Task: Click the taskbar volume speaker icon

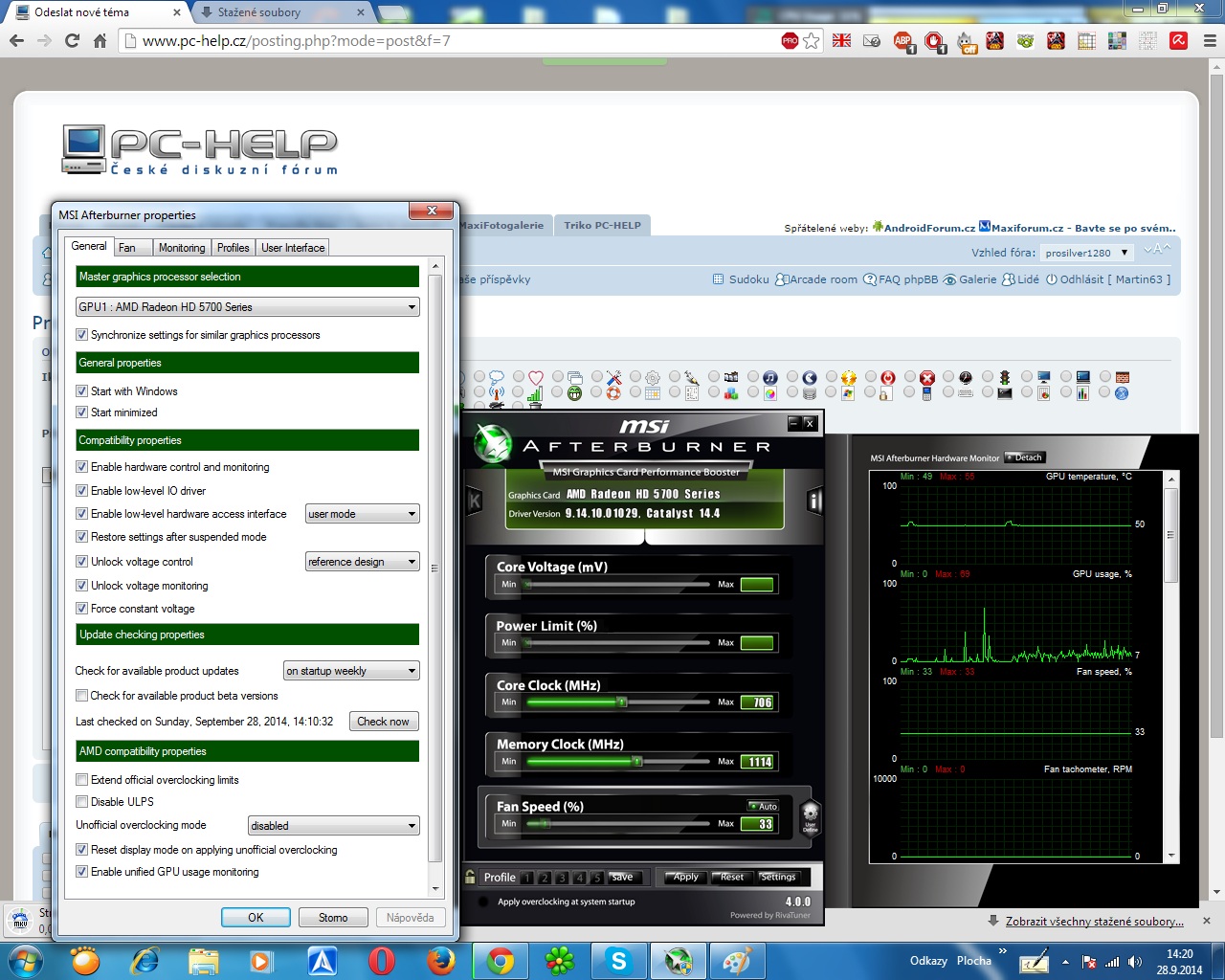Action: pos(1134,962)
